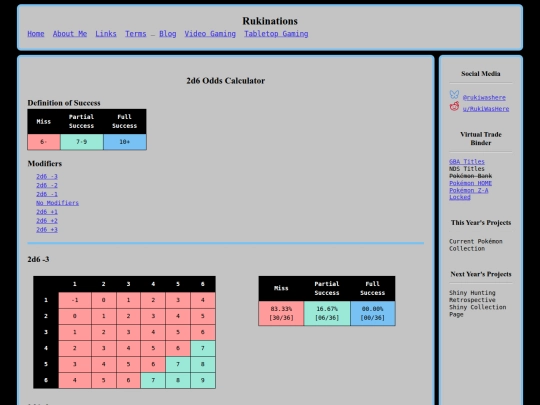
Task: Click the NDS Titles text
Action: (x=467, y=169)
